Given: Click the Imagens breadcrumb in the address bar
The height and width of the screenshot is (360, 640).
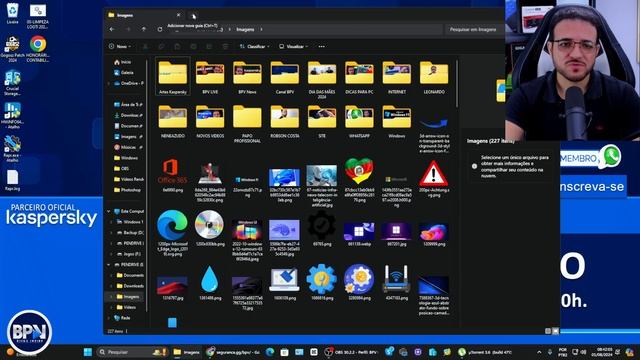Looking at the screenshot, I should click(x=245, y=29).
